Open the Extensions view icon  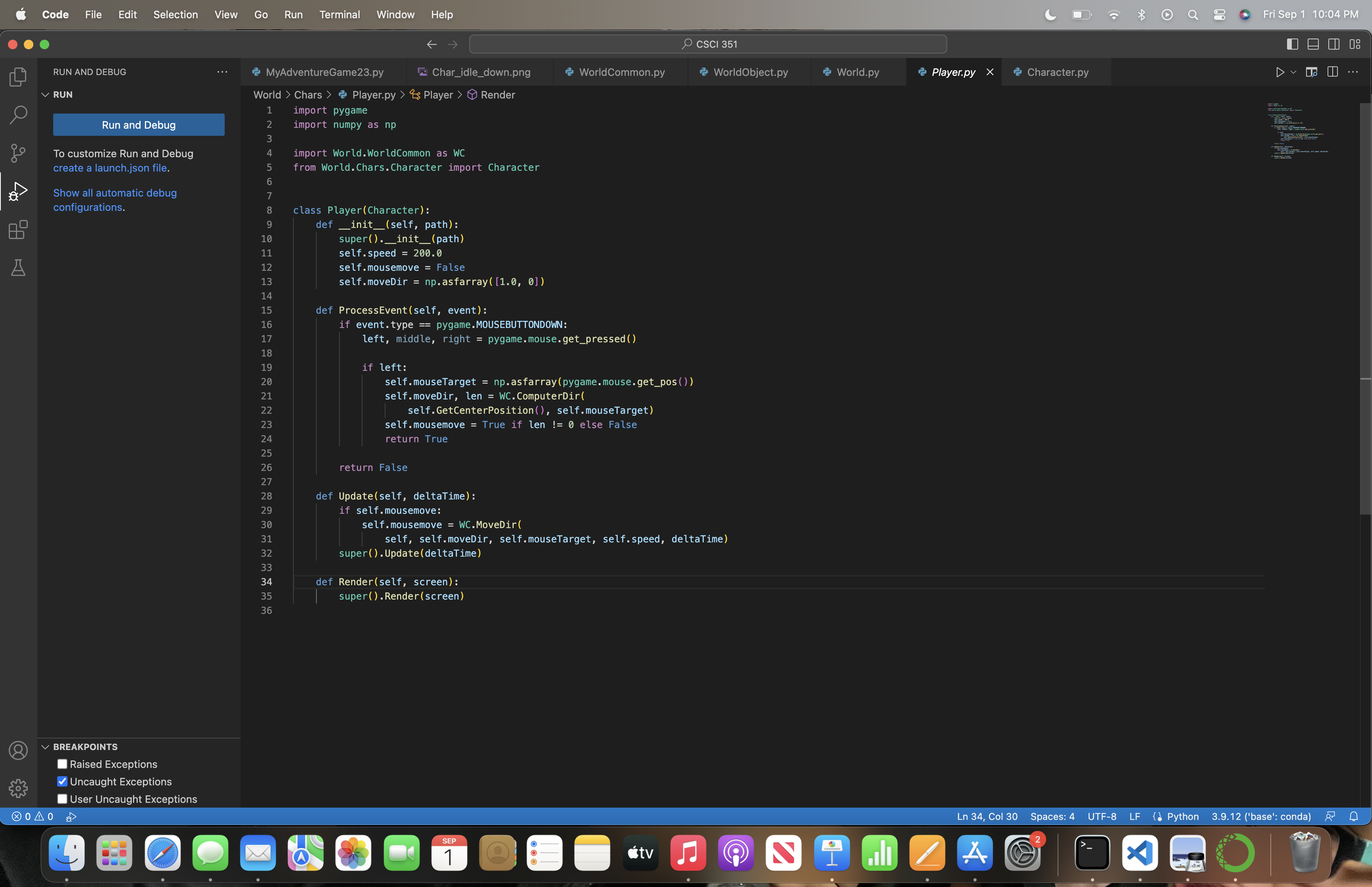pos(18,229)
